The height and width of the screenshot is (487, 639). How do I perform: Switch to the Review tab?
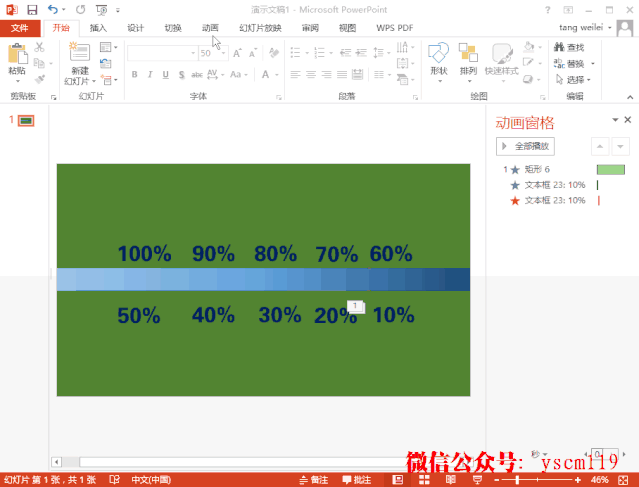pos(311,28)
